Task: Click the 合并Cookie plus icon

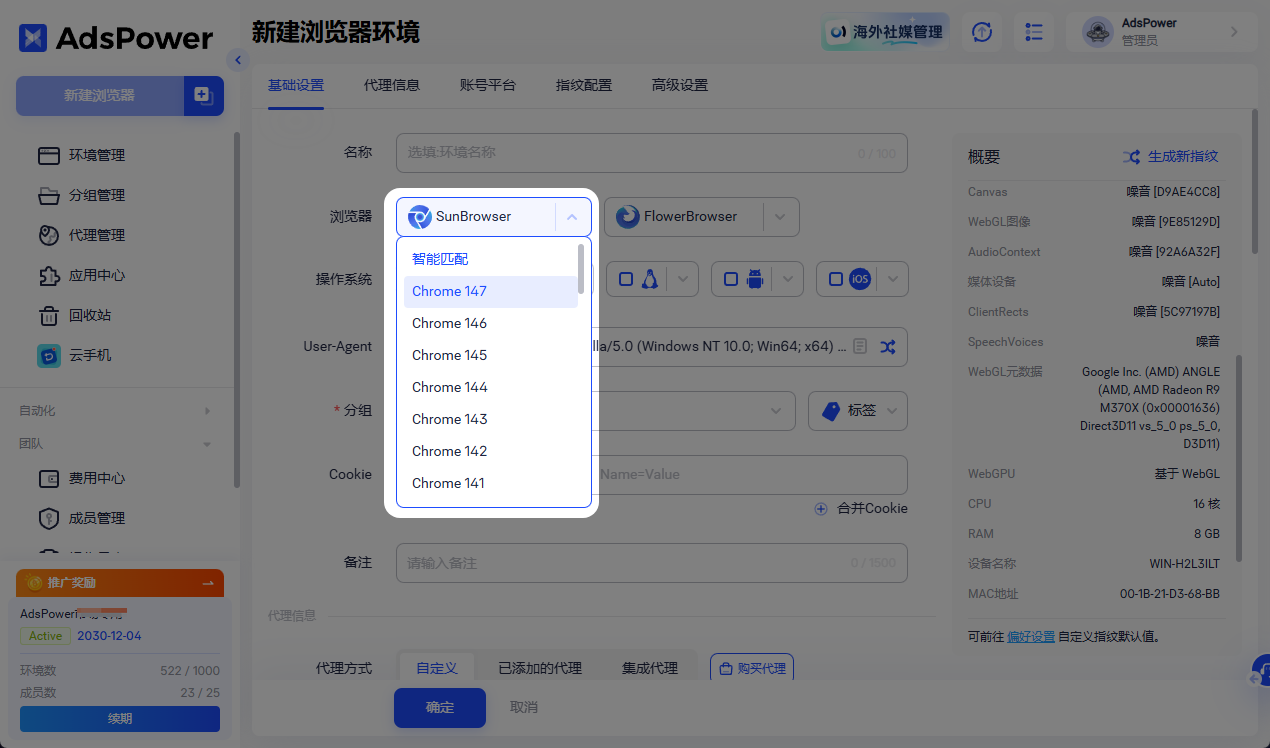Action: [x=821, y=508]
